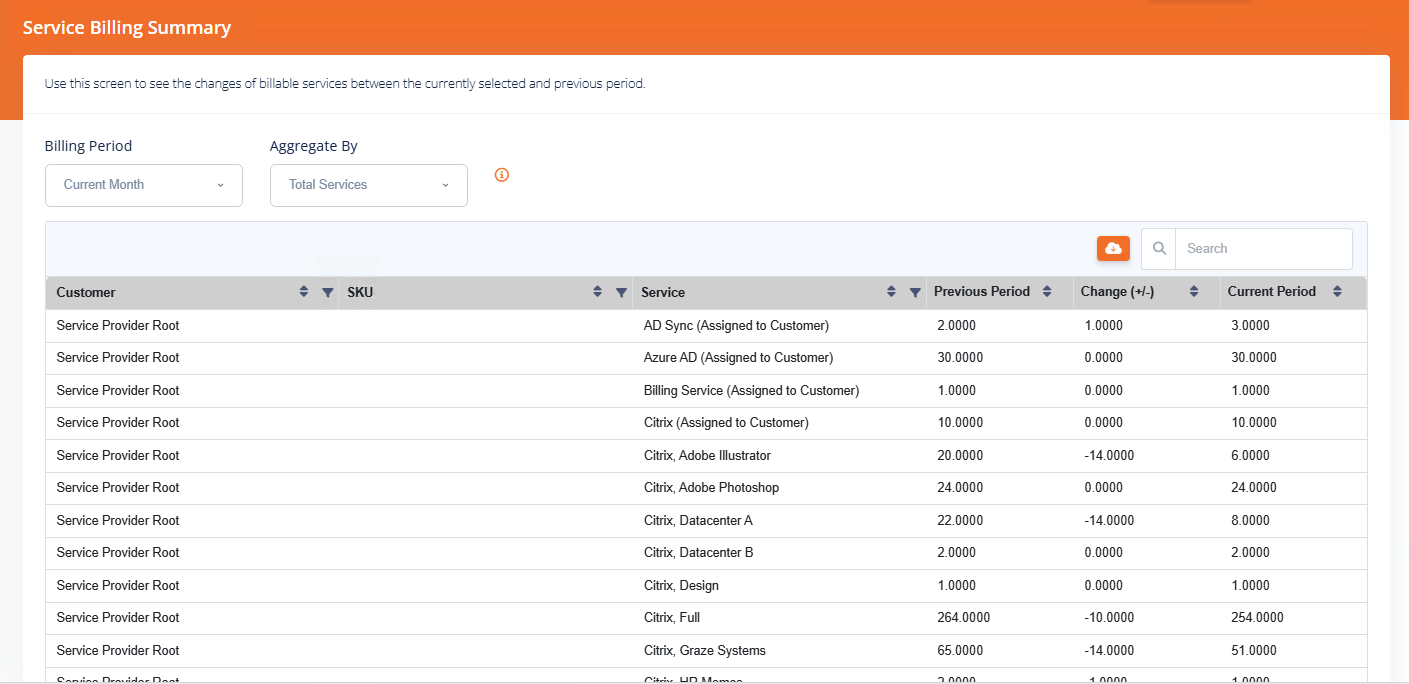
Task: Click the orange info icon beside Aggregate By
Action: coord(501,174)
